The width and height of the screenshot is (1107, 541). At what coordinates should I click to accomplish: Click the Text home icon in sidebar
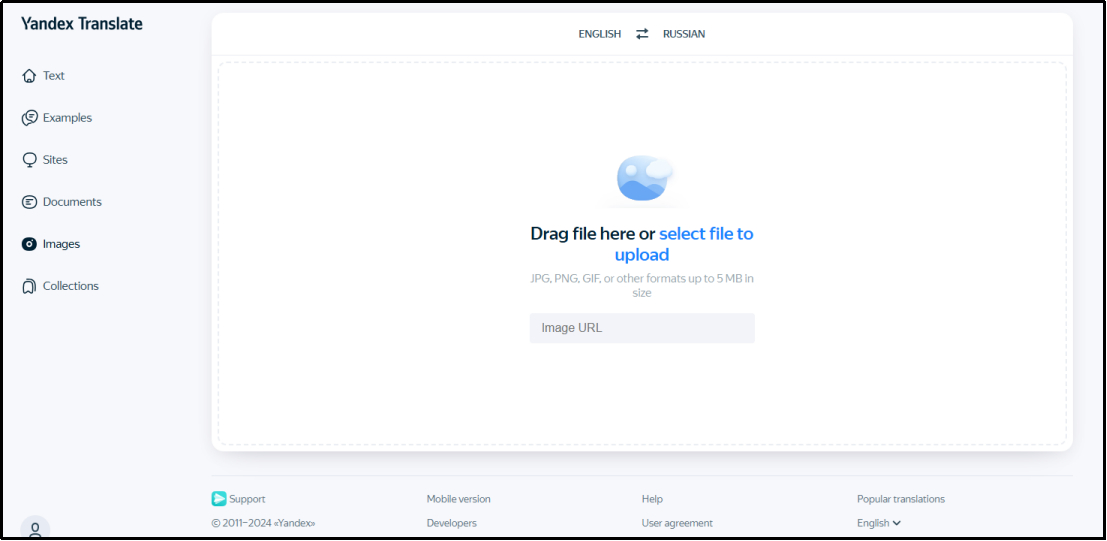[29, 76]
